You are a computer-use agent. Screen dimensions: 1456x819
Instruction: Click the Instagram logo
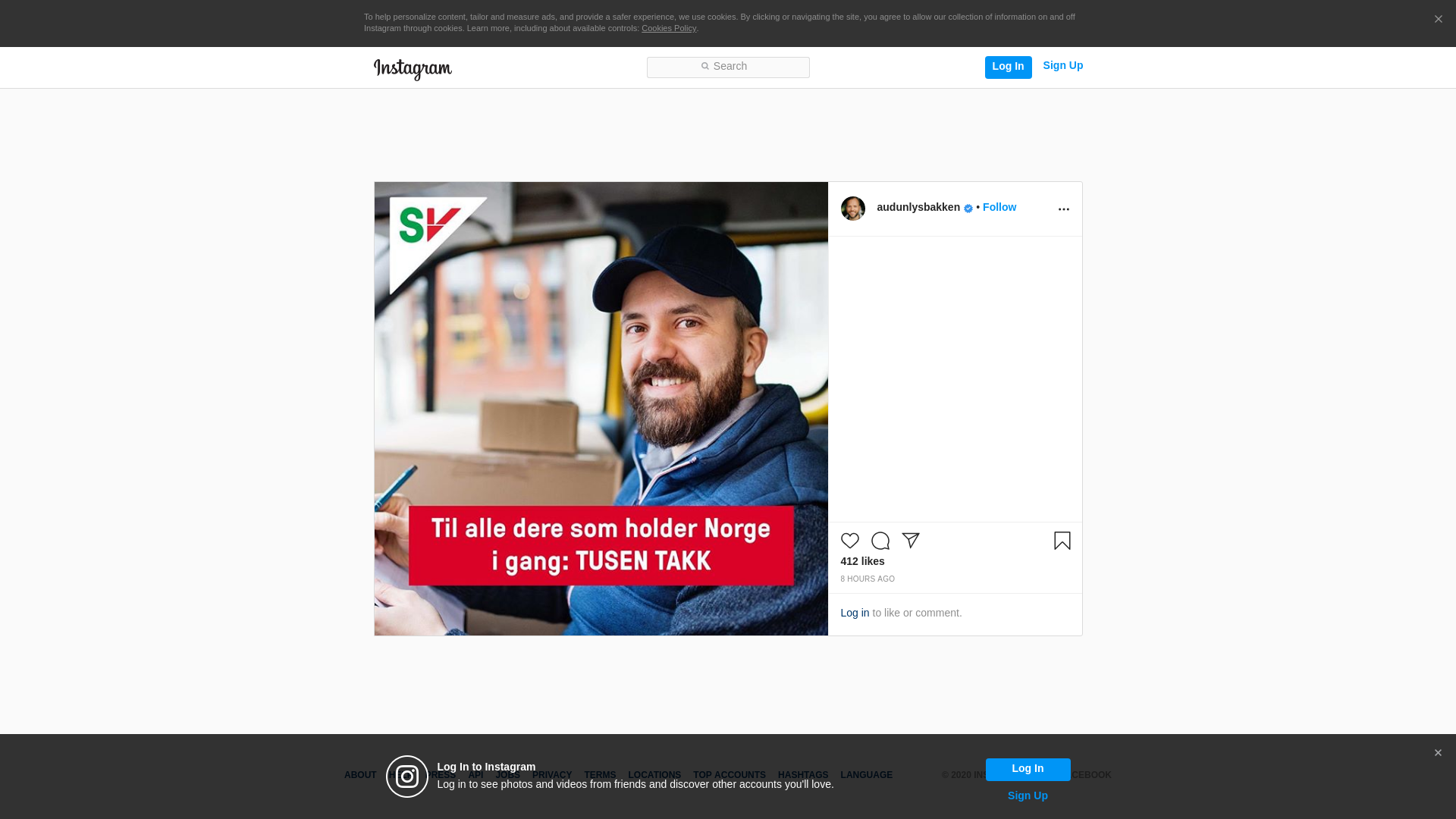(x=413, y=69)
